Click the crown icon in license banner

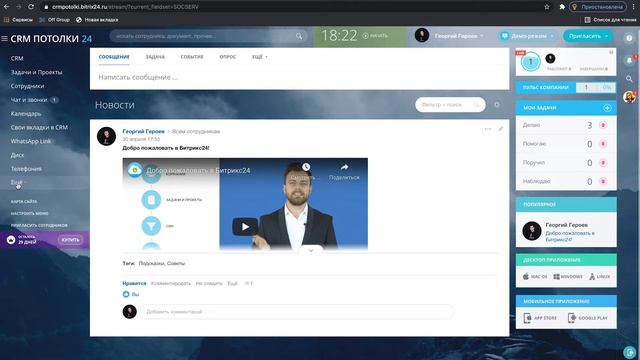coord(11,240)
